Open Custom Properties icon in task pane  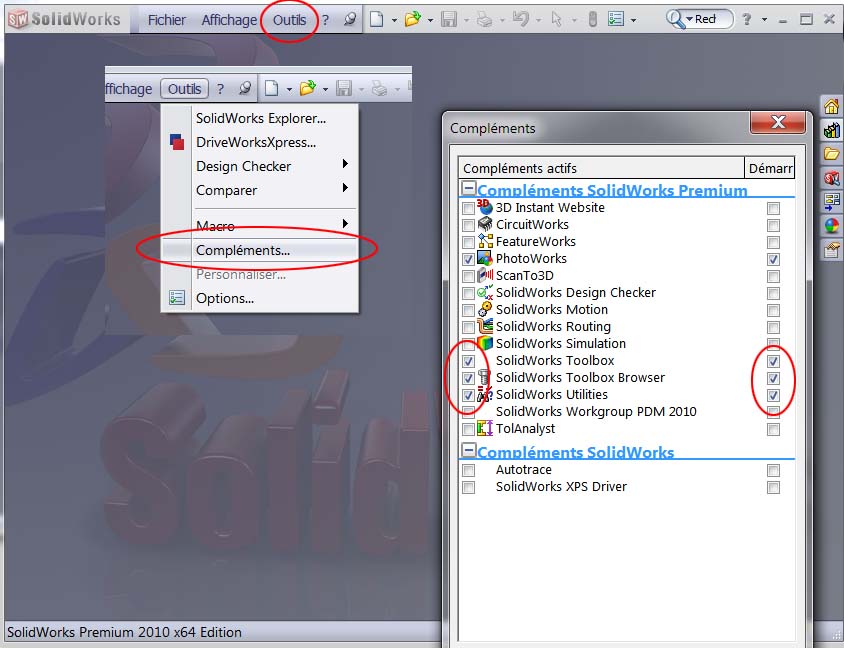click(x=831, y=249)
